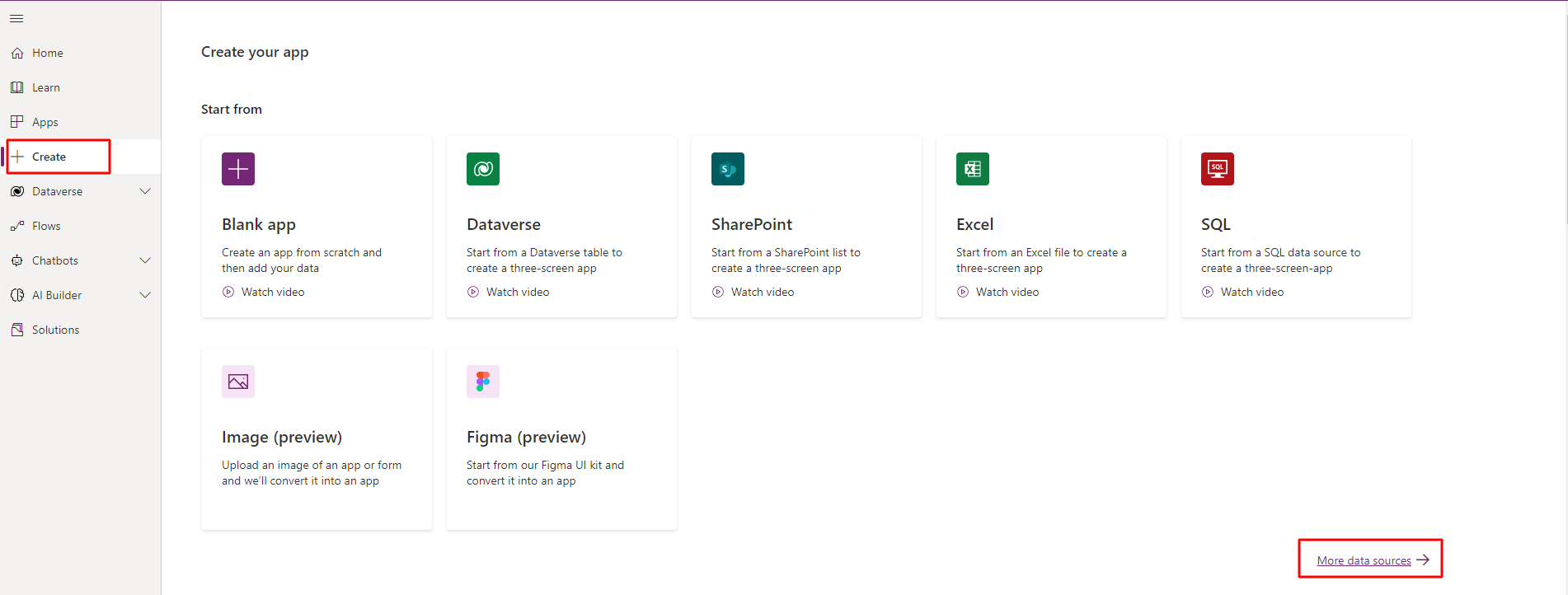1568x595 pixels.
Task: Open Solutions in the left navigation
Action: pyautogui.click(x=55, y=330)
